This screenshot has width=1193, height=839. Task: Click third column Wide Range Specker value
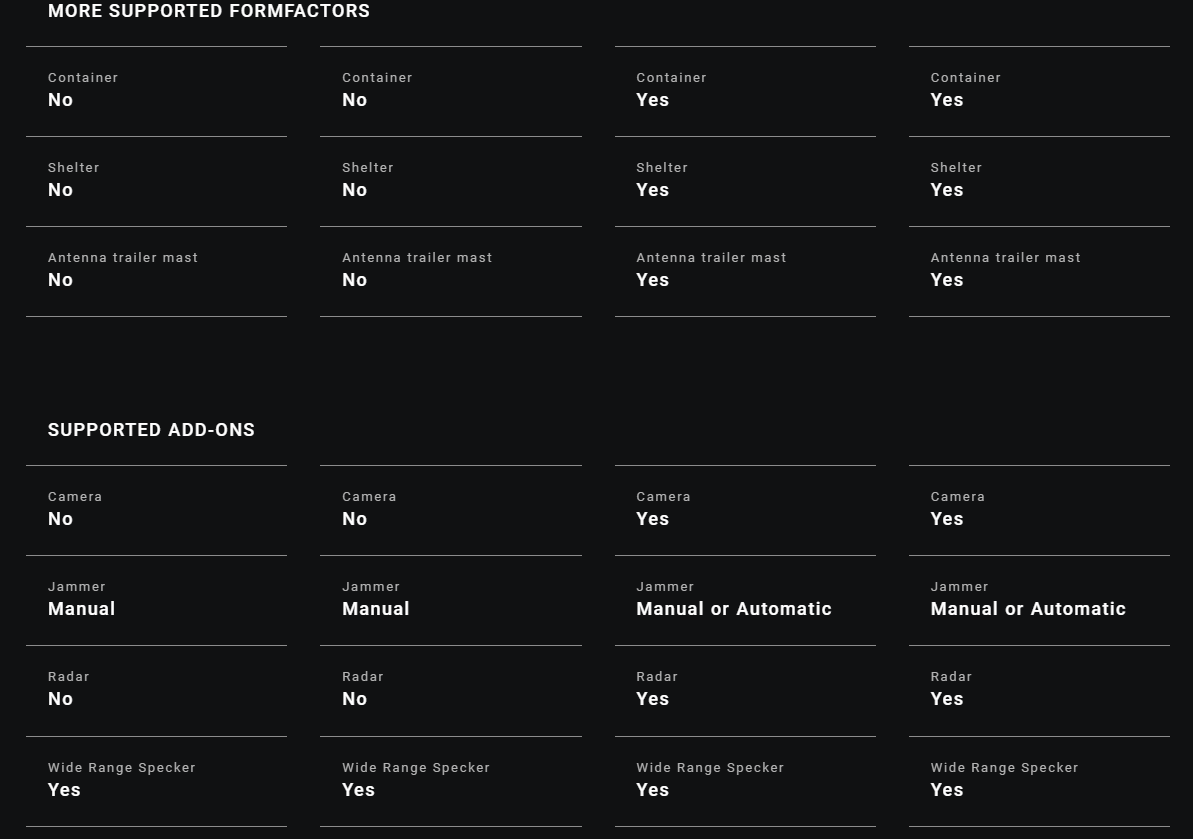pos(653,790)
